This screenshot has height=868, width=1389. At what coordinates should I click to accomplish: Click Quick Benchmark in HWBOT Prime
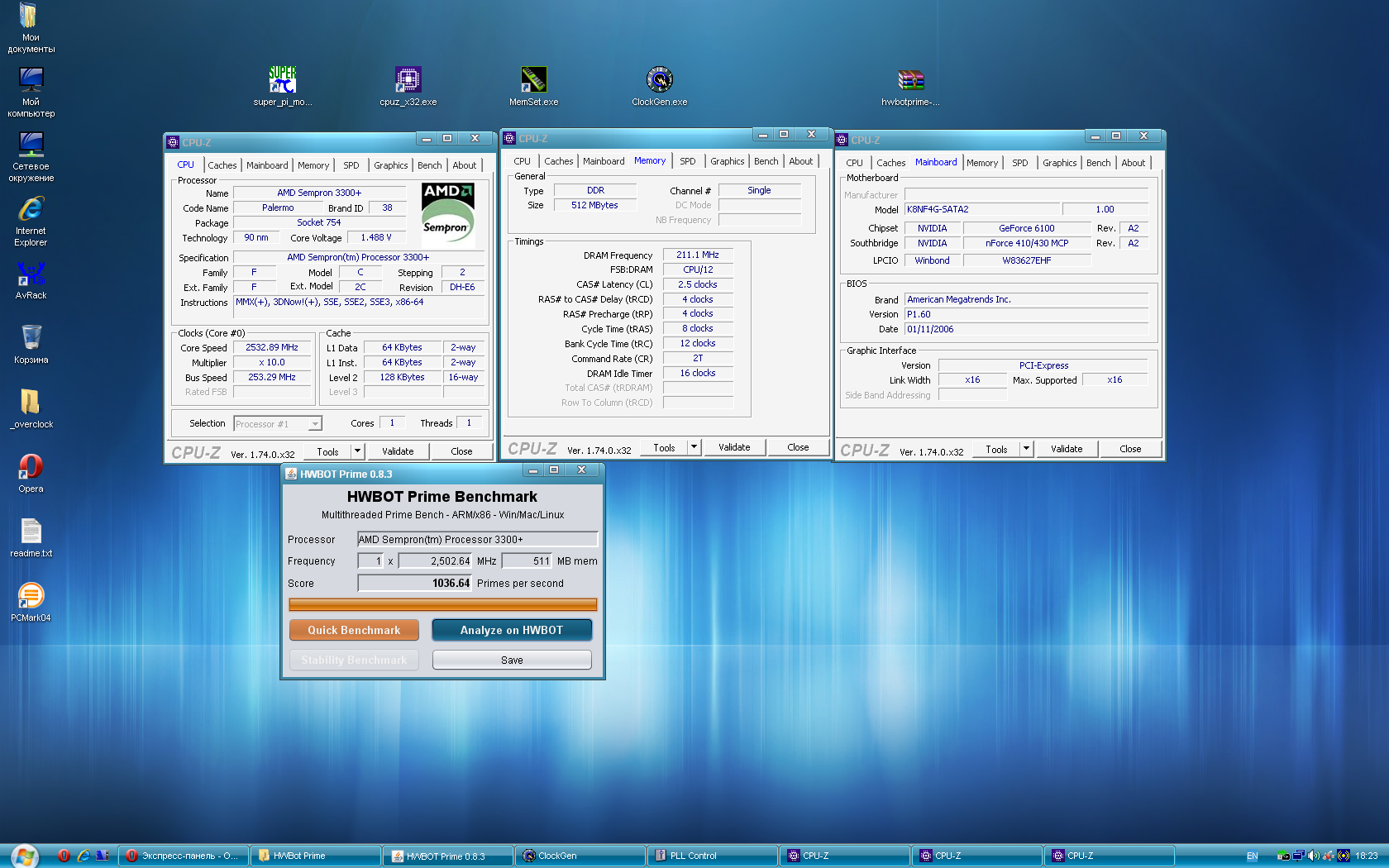point(354,630)
